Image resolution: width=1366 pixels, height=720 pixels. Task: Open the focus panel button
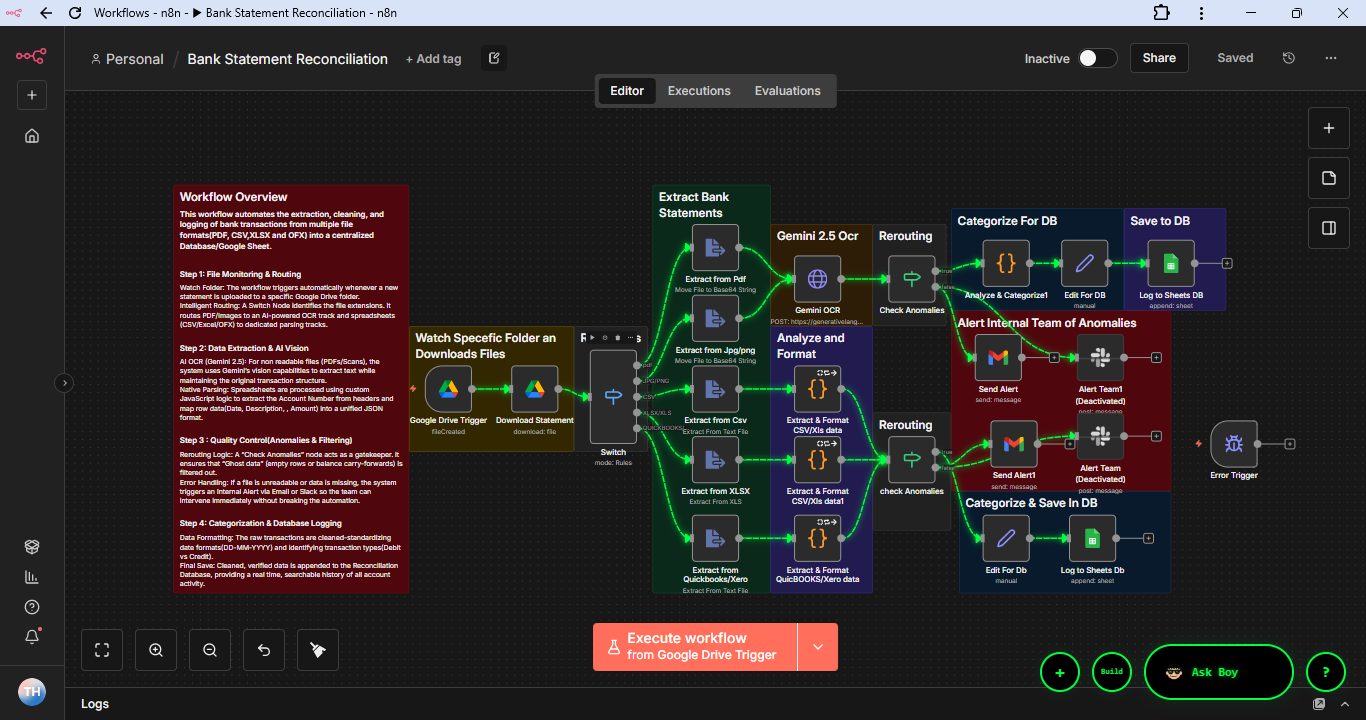click(x=1329, y=228)
